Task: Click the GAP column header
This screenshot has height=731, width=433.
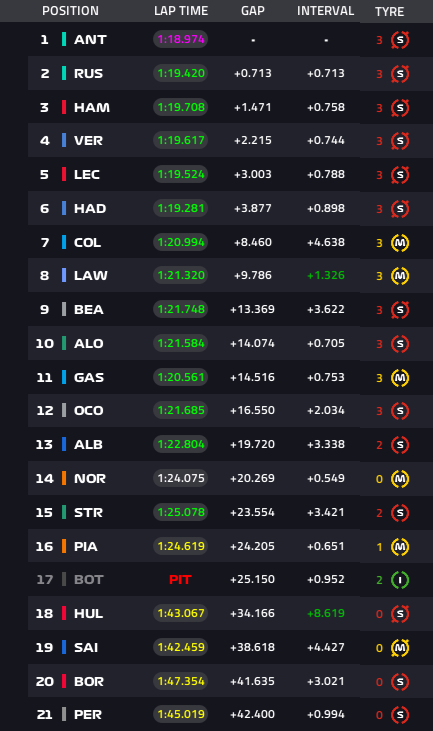Action: 253,11
